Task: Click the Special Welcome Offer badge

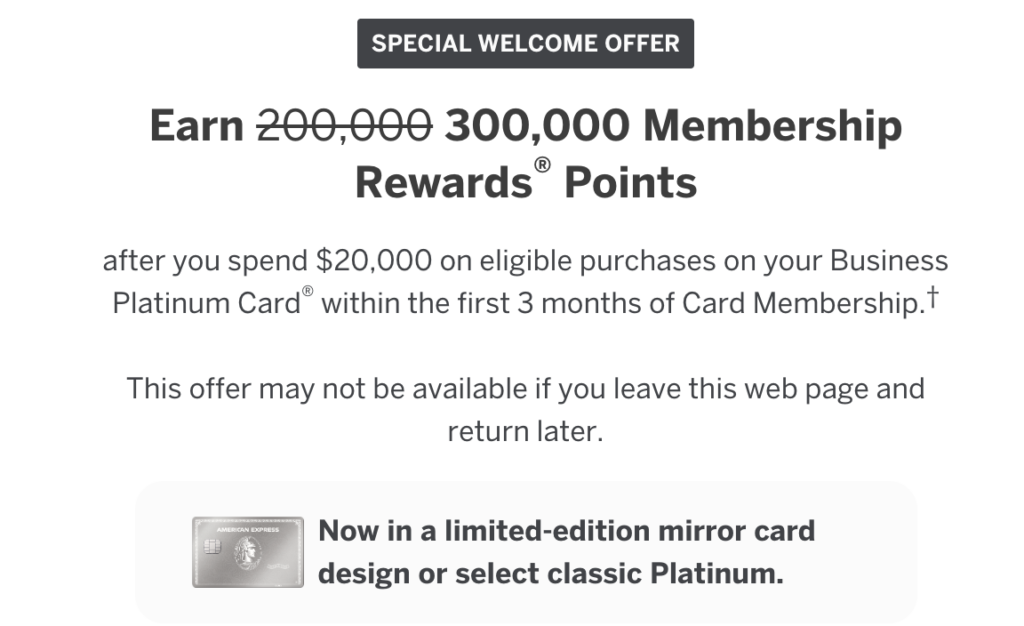Action: [x=525, y=43]
